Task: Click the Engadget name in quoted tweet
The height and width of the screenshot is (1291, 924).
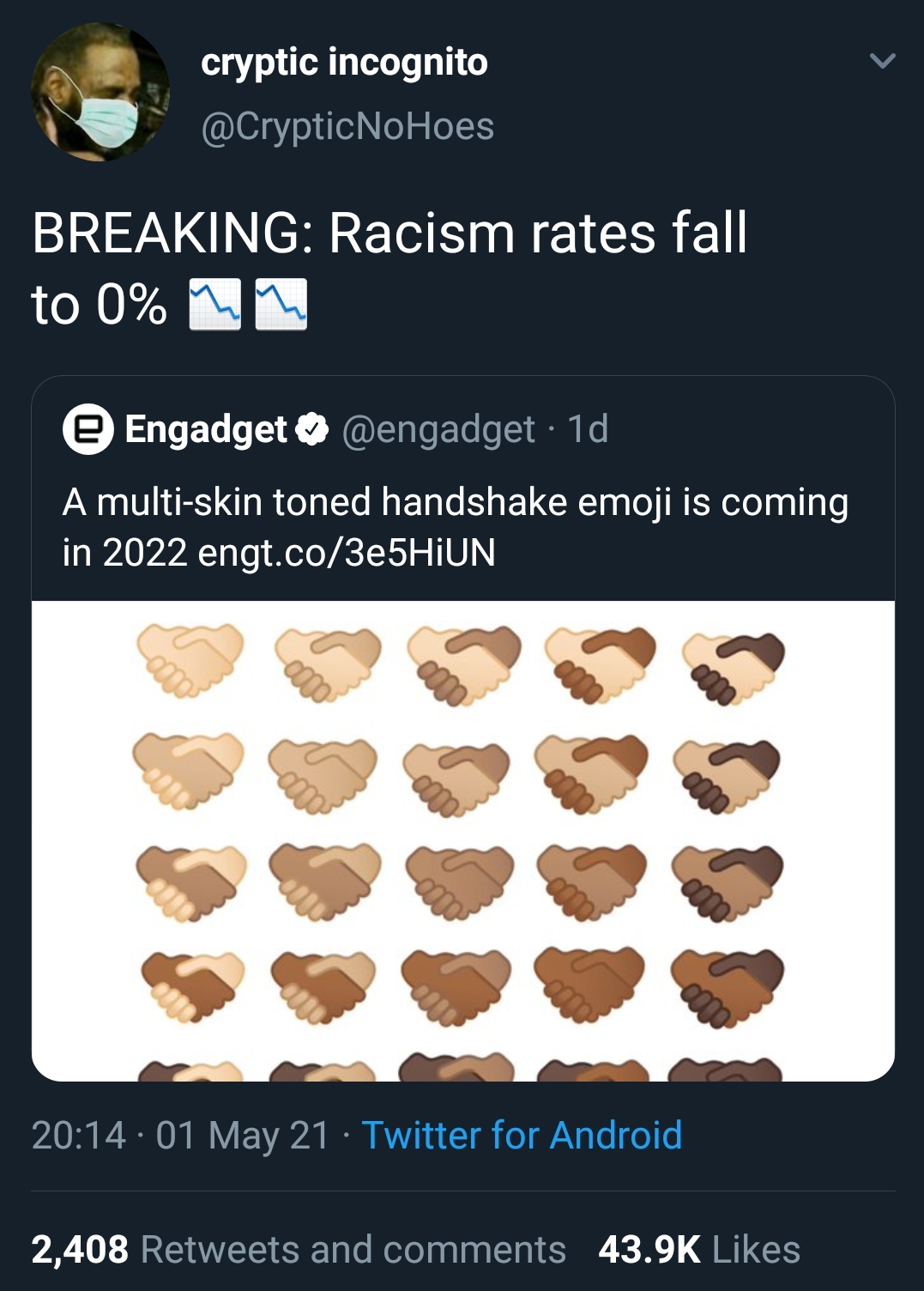Action: click(x=206, y=429)
